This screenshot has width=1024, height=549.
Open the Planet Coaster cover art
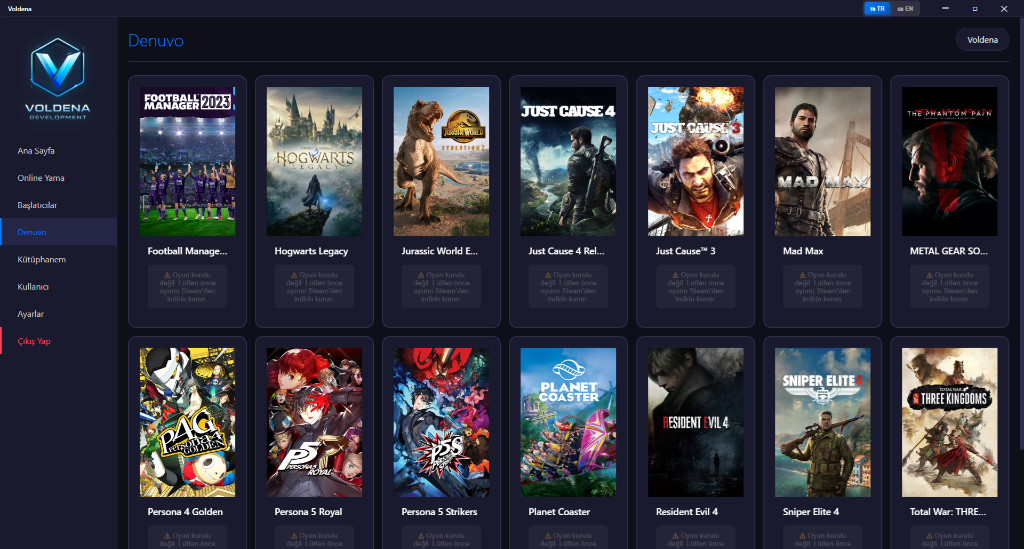pos(568,422)
